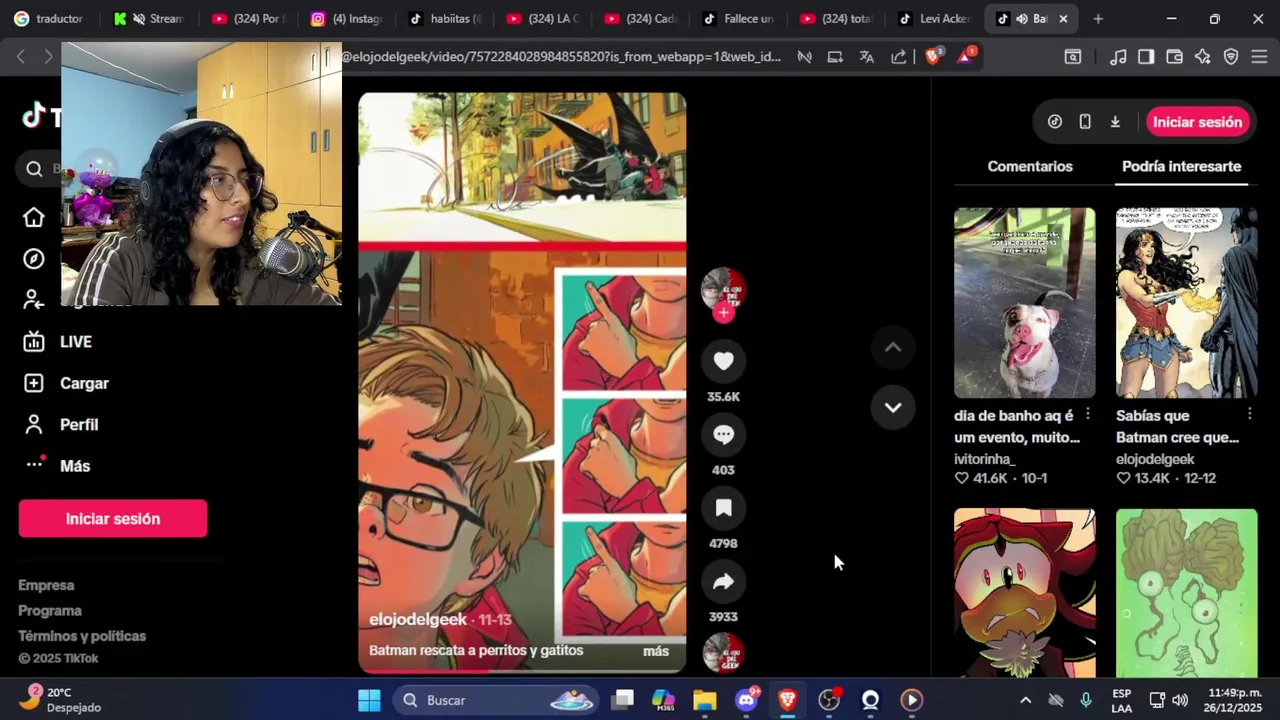Open the volume control in system tray
This screenshot has height=720, width=1280.
point(1180,700)
